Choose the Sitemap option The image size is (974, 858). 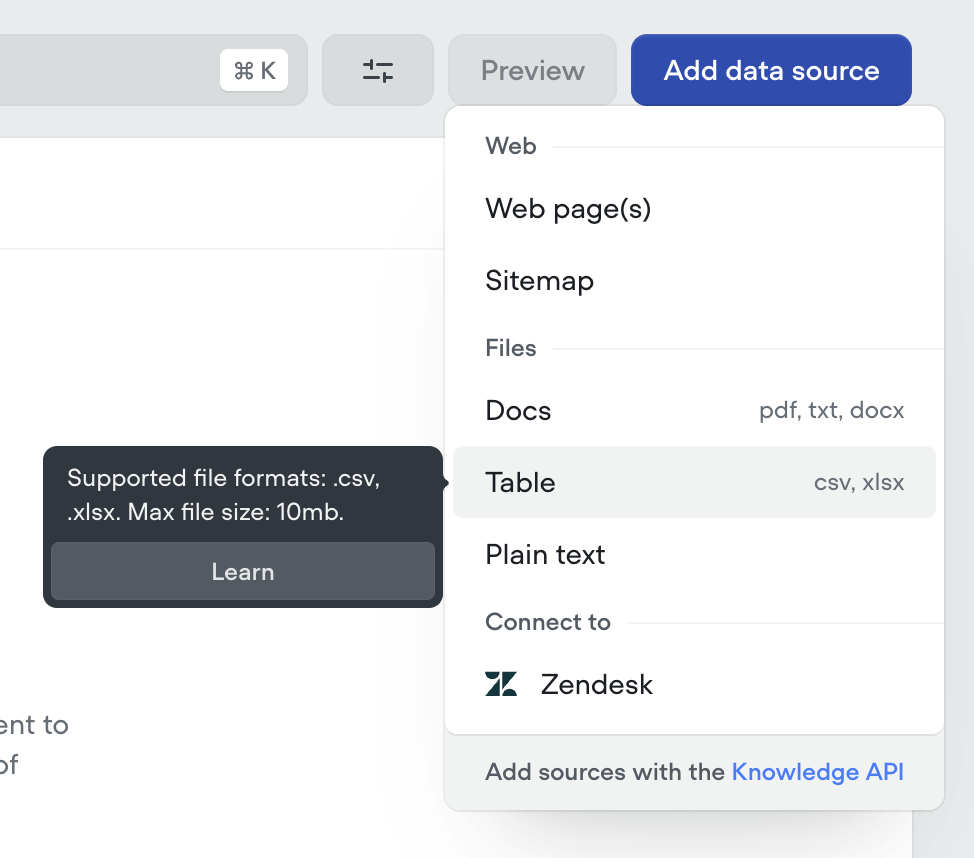click(540, 281)
